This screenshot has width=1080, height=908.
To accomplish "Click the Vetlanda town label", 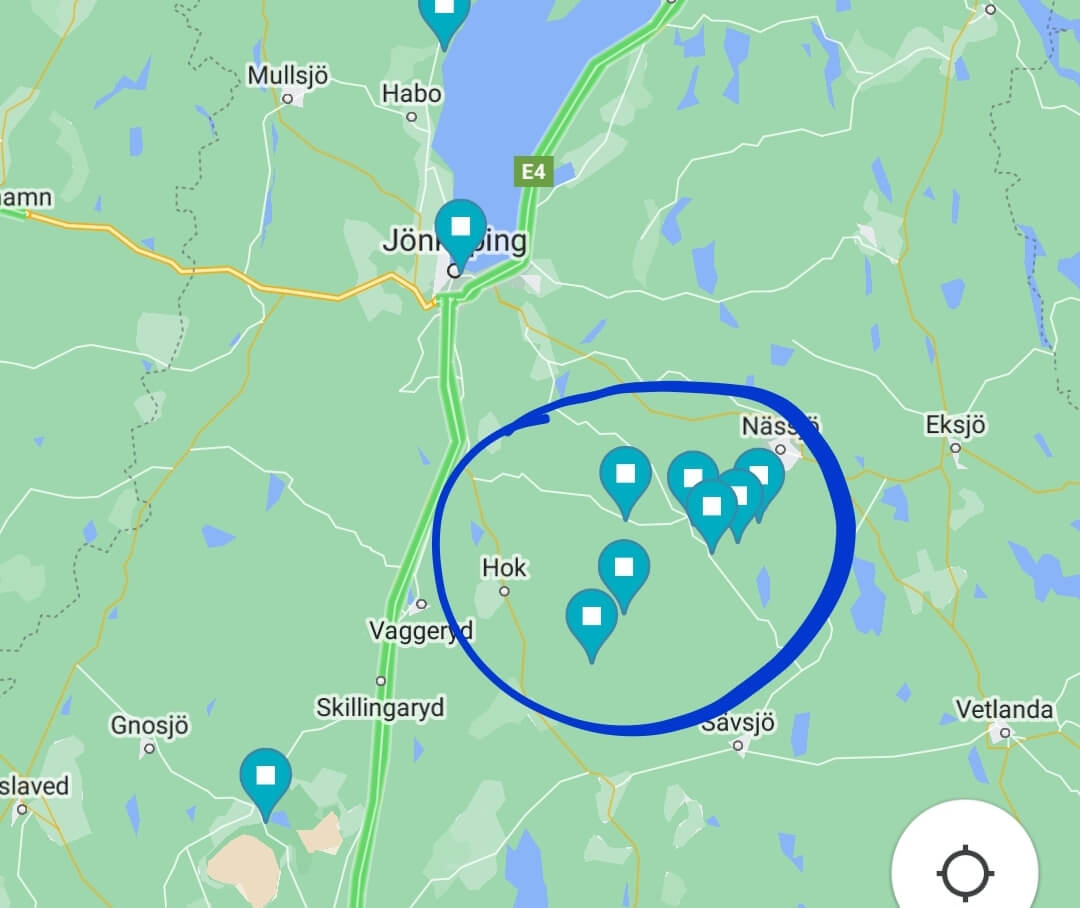I will (1004, 709).
